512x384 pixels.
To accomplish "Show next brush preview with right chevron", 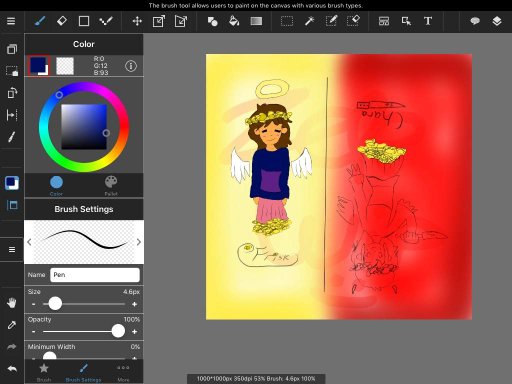I will click(139, 242).
